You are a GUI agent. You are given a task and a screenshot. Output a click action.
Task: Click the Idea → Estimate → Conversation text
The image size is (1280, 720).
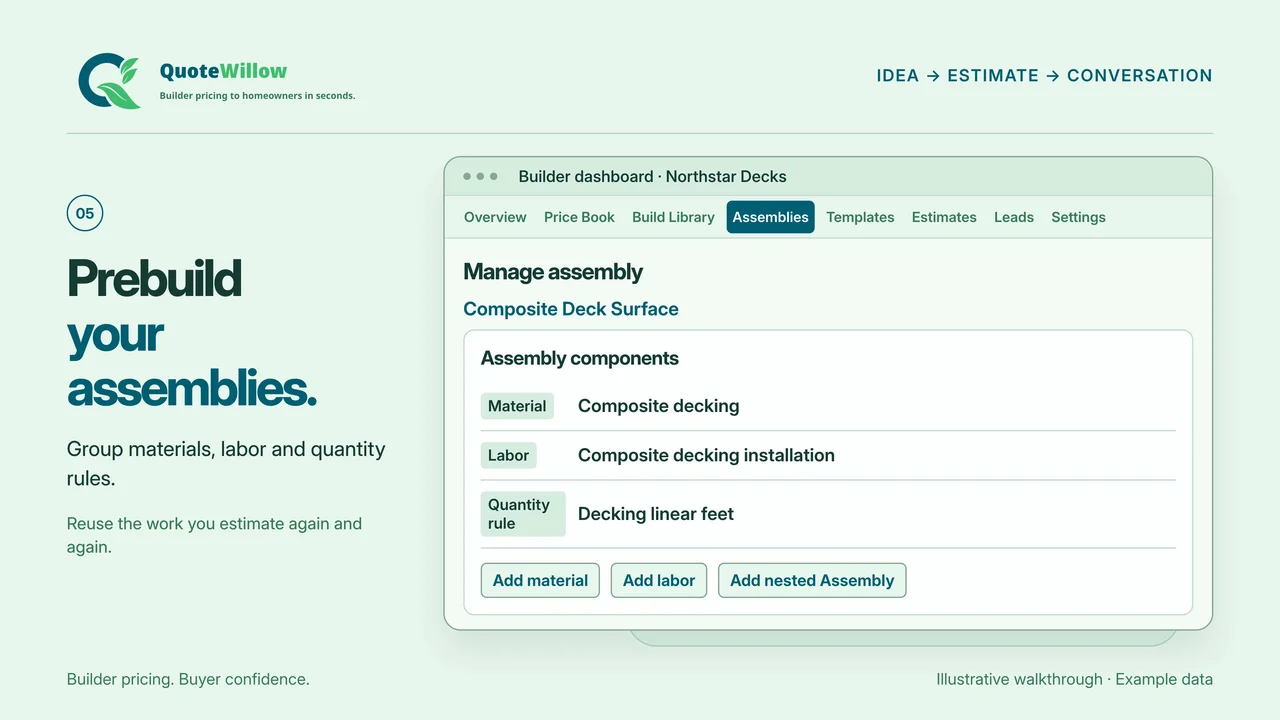[1044, 75]
